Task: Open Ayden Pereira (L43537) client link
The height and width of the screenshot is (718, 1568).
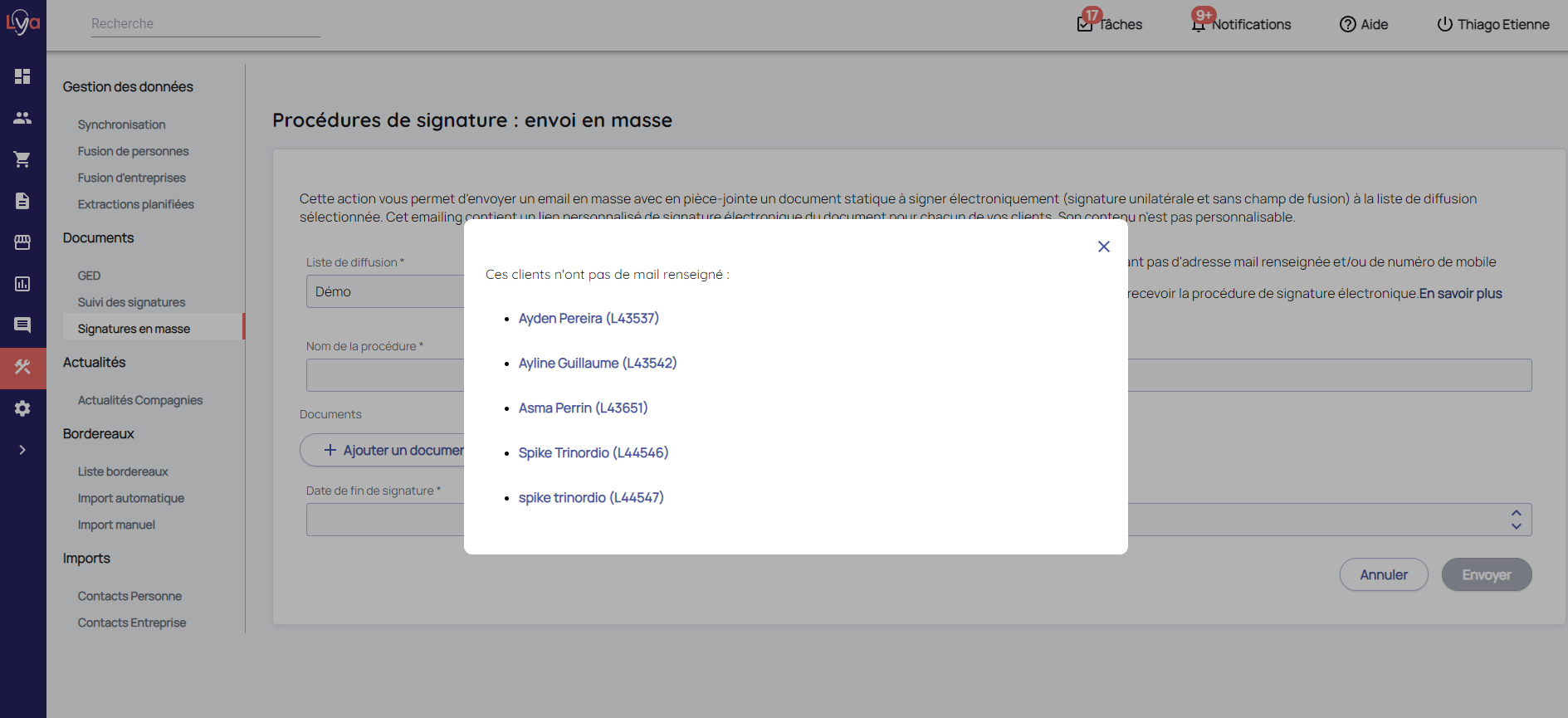Action: [588, 319]
